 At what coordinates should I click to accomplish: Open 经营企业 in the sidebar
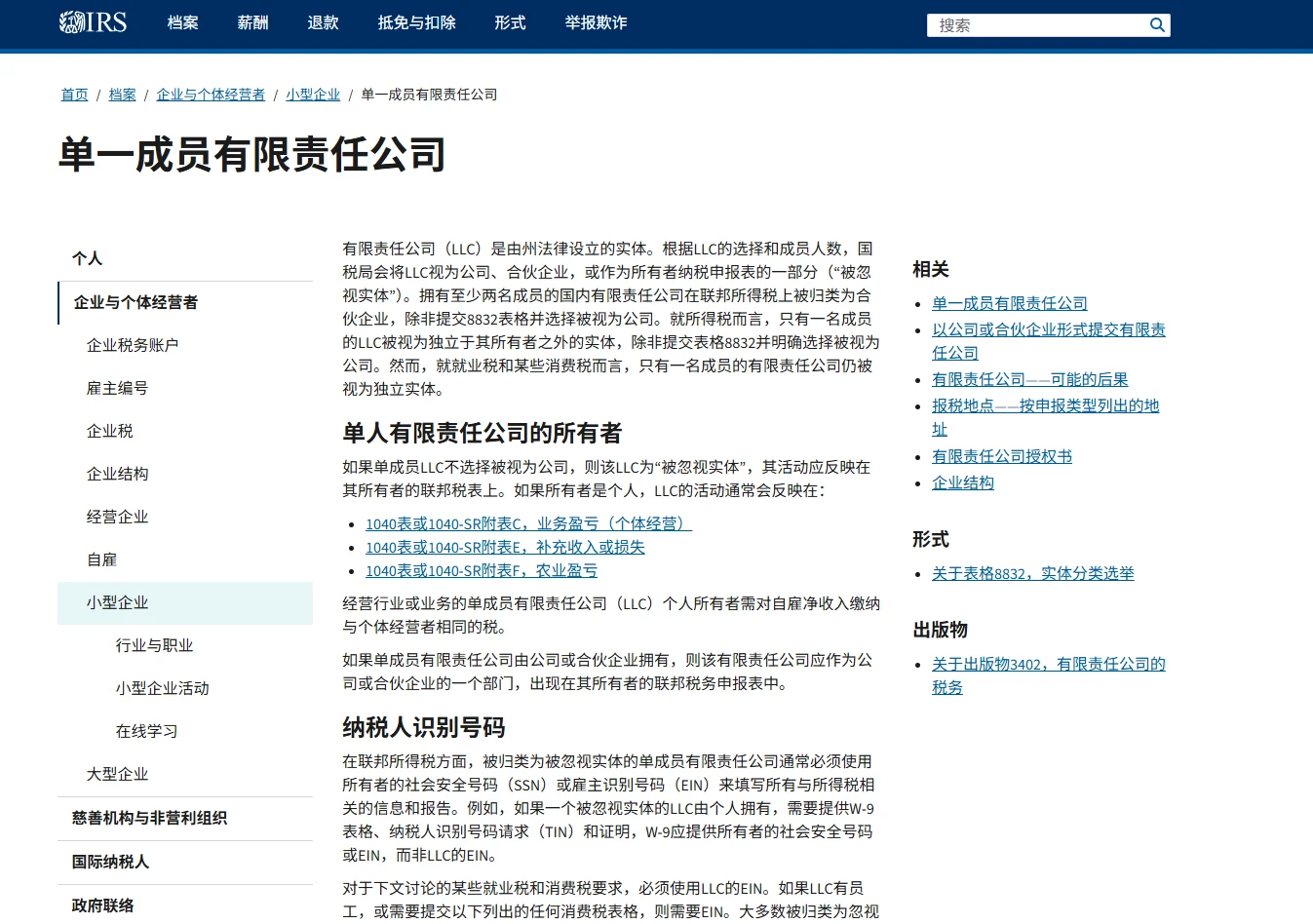pyautogui.click(x=185, y=517)
